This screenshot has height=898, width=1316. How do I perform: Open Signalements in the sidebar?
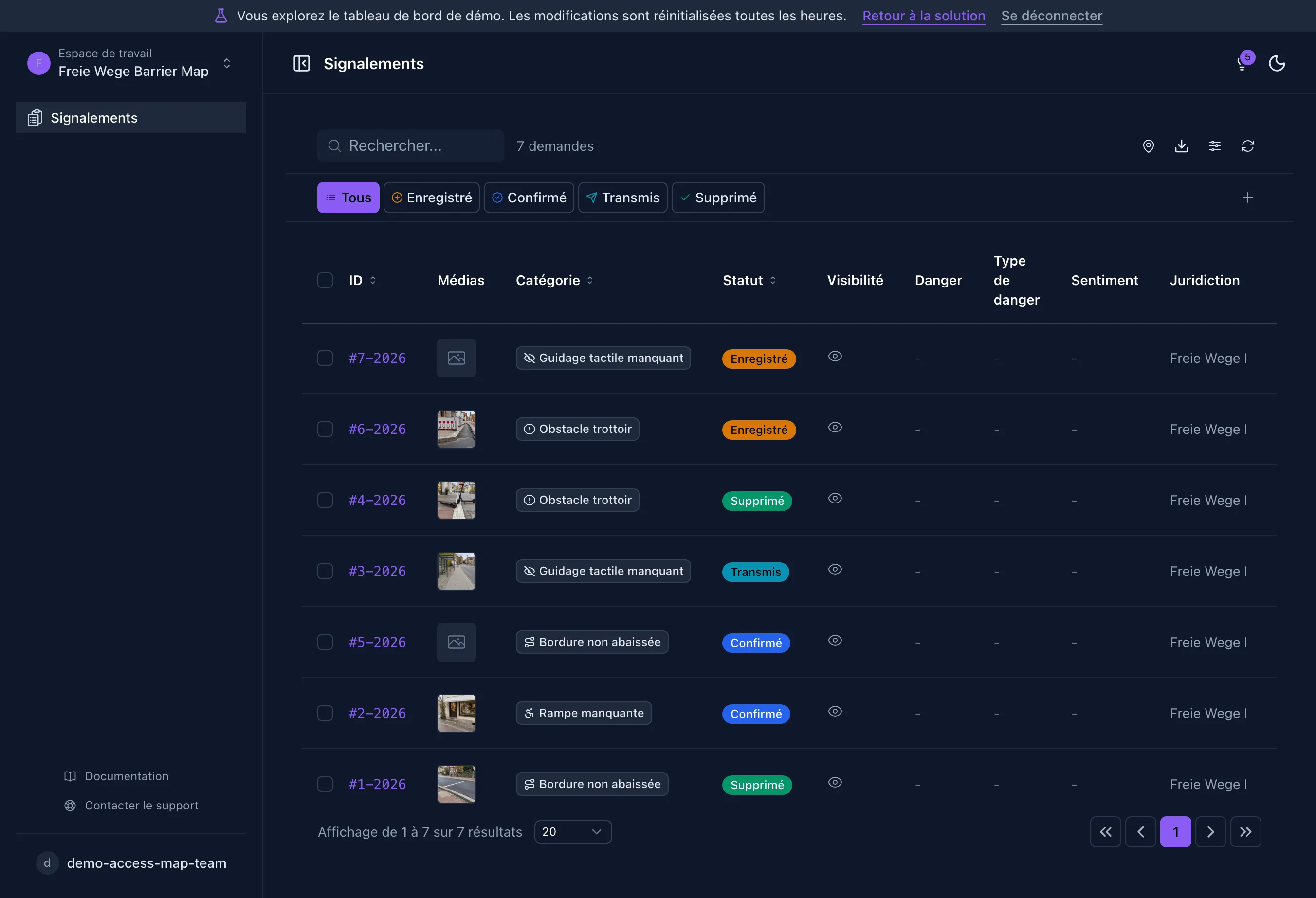click(131, 118)
